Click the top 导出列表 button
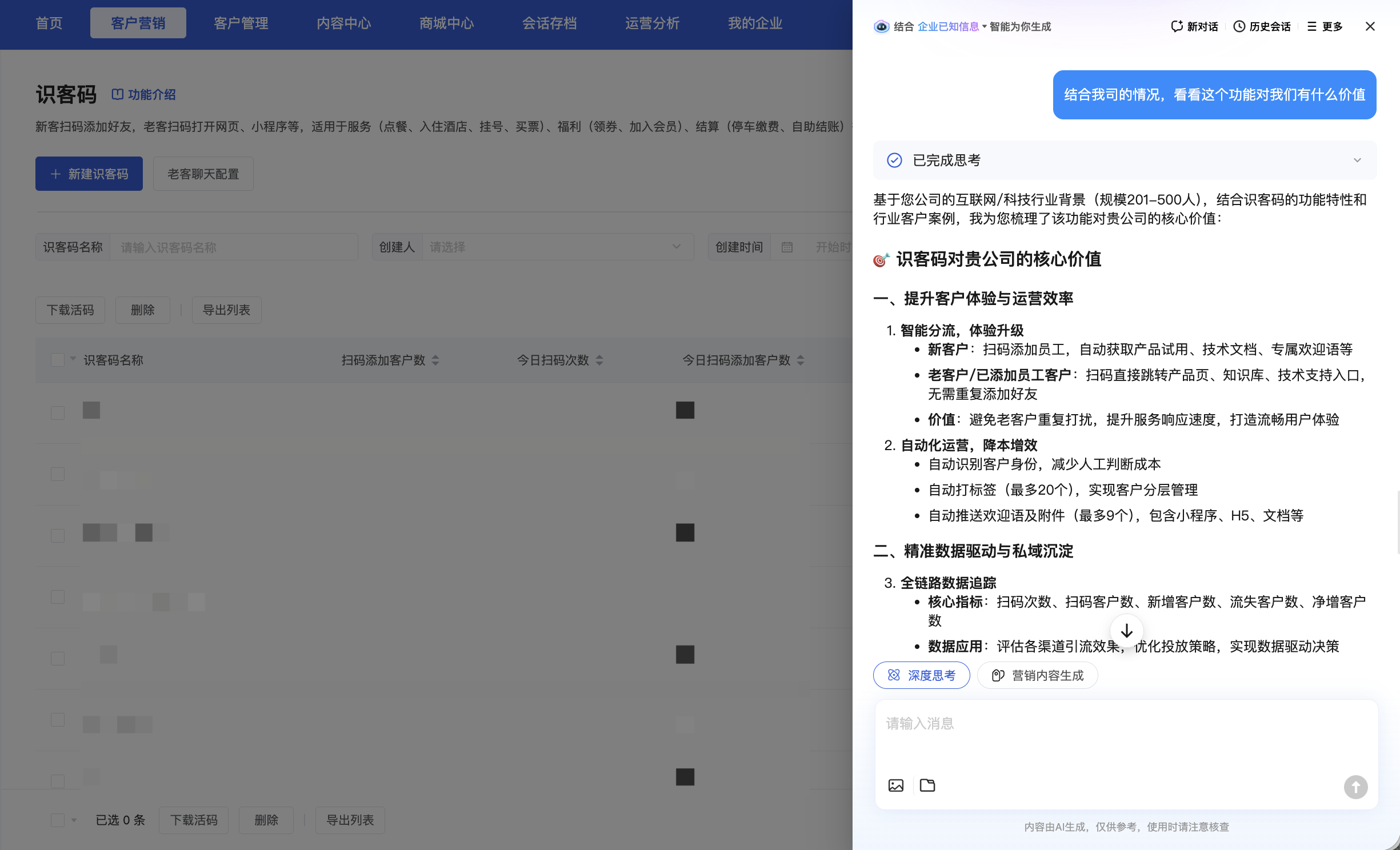Viewport: 1400px width, 850px height. pos(226,310)
